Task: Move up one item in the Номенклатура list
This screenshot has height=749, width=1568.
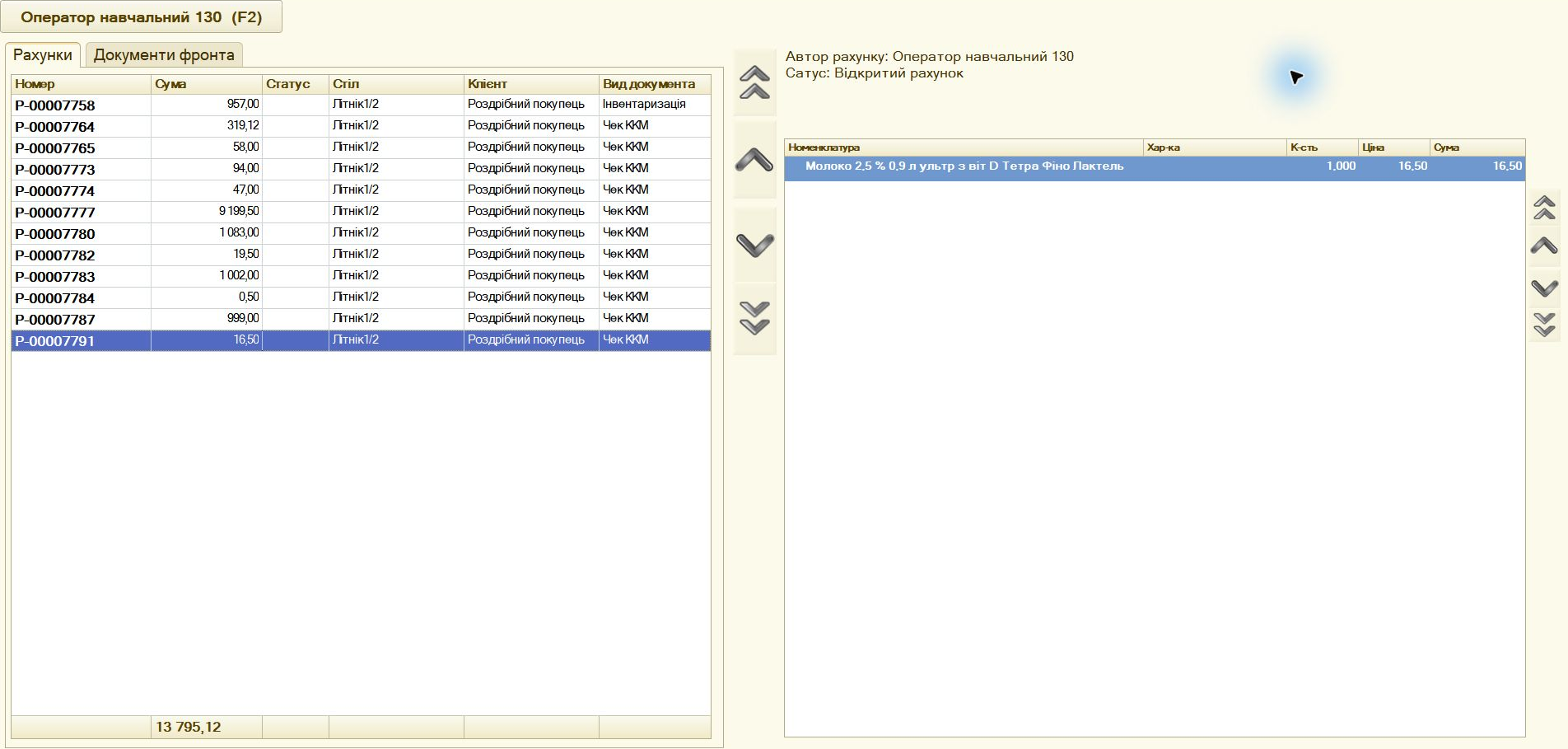Action: click(x=1544, y=246)
